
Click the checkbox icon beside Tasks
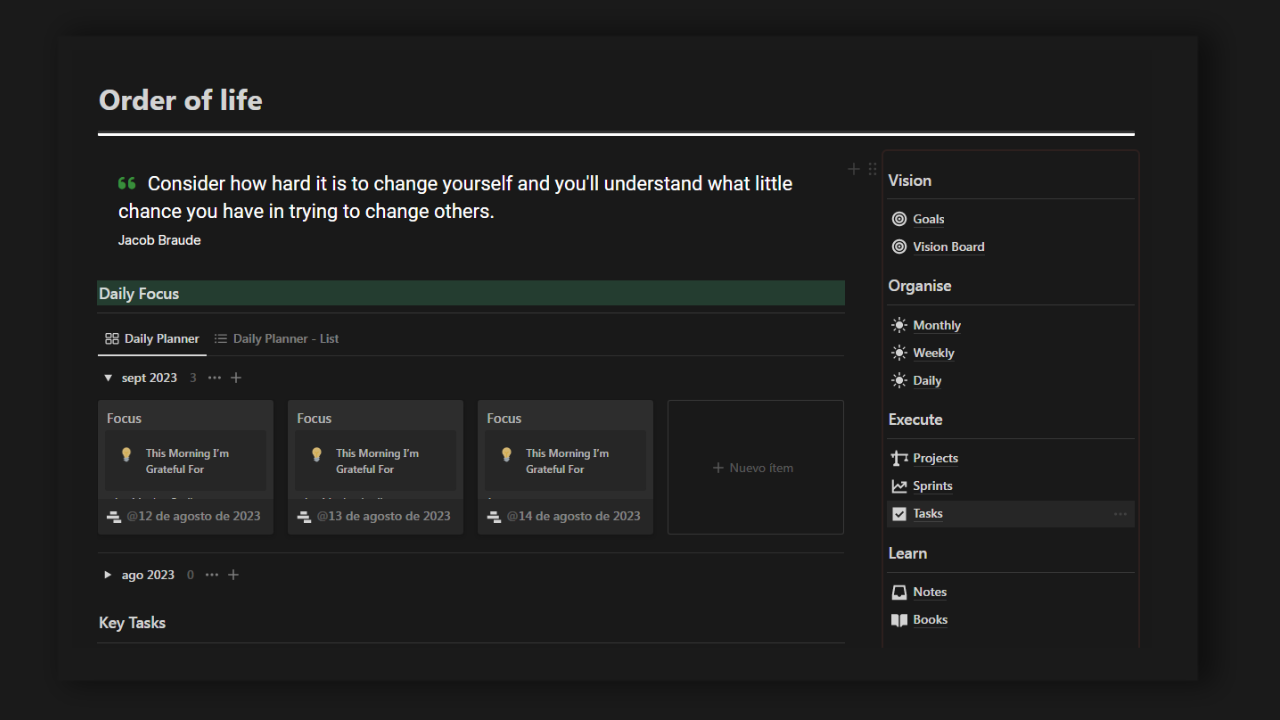[899, 514]
